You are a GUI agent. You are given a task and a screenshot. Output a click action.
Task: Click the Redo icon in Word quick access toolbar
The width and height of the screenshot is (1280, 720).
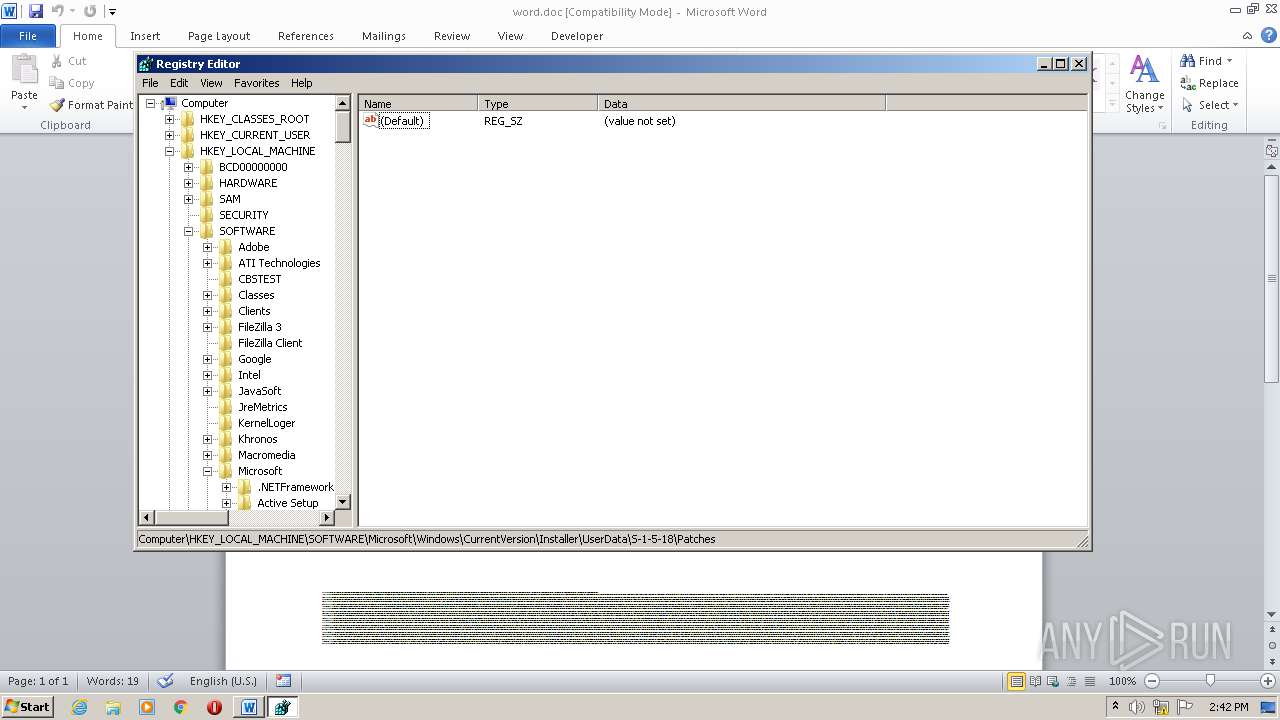click(x=90, y=11)
